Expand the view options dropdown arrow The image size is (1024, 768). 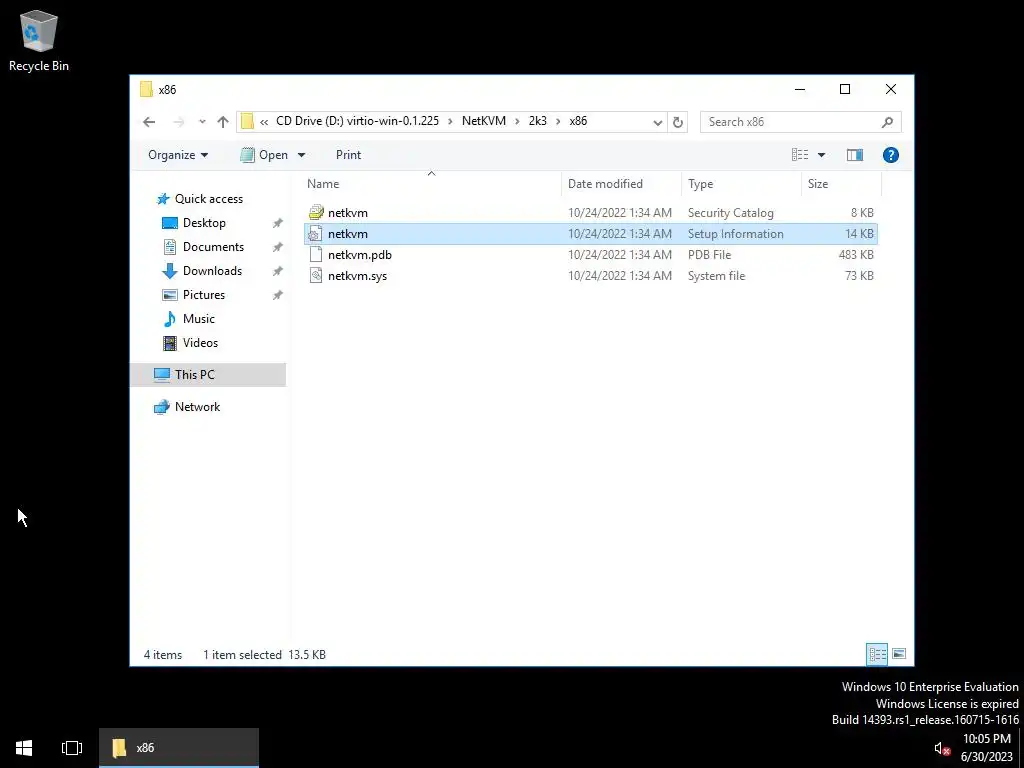coord(822,155)
